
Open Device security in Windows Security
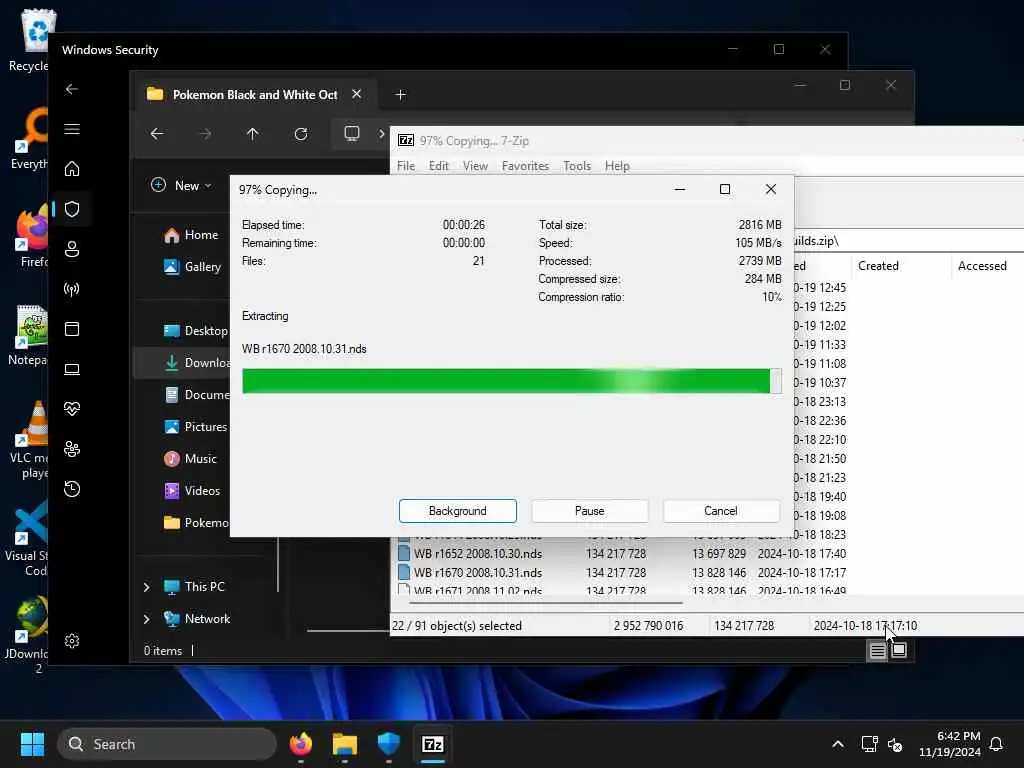click(x=72, y=369)
